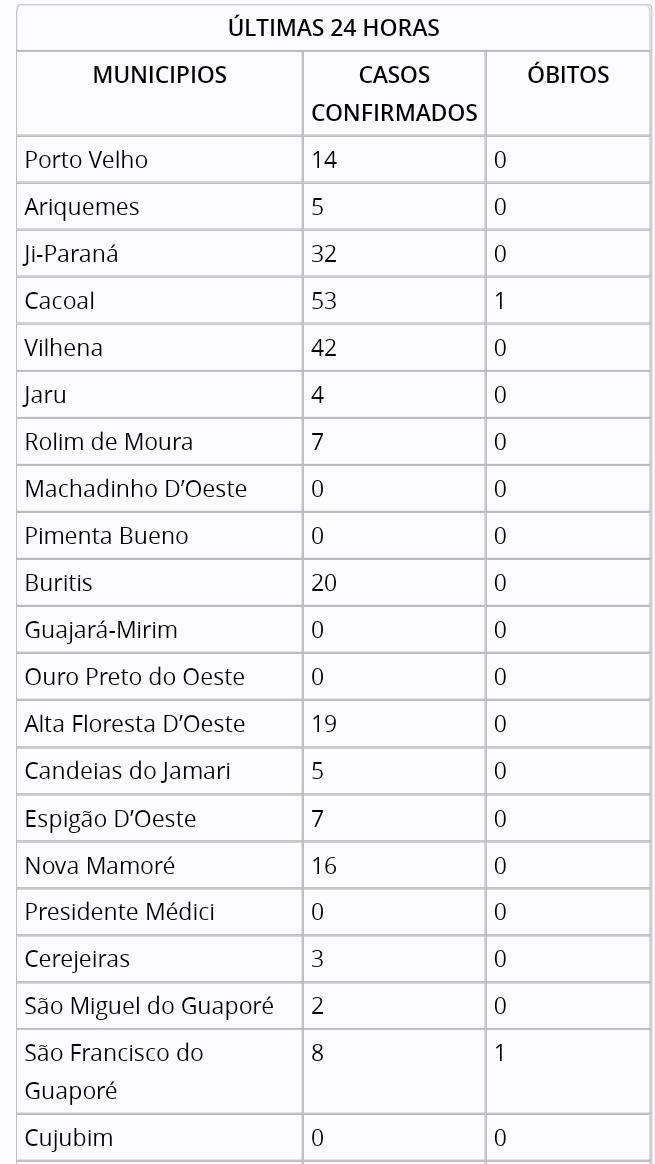Click Nova Mamoré's confirmed cases value 16
Viewport: 655px width, 1164px height.
324,866
